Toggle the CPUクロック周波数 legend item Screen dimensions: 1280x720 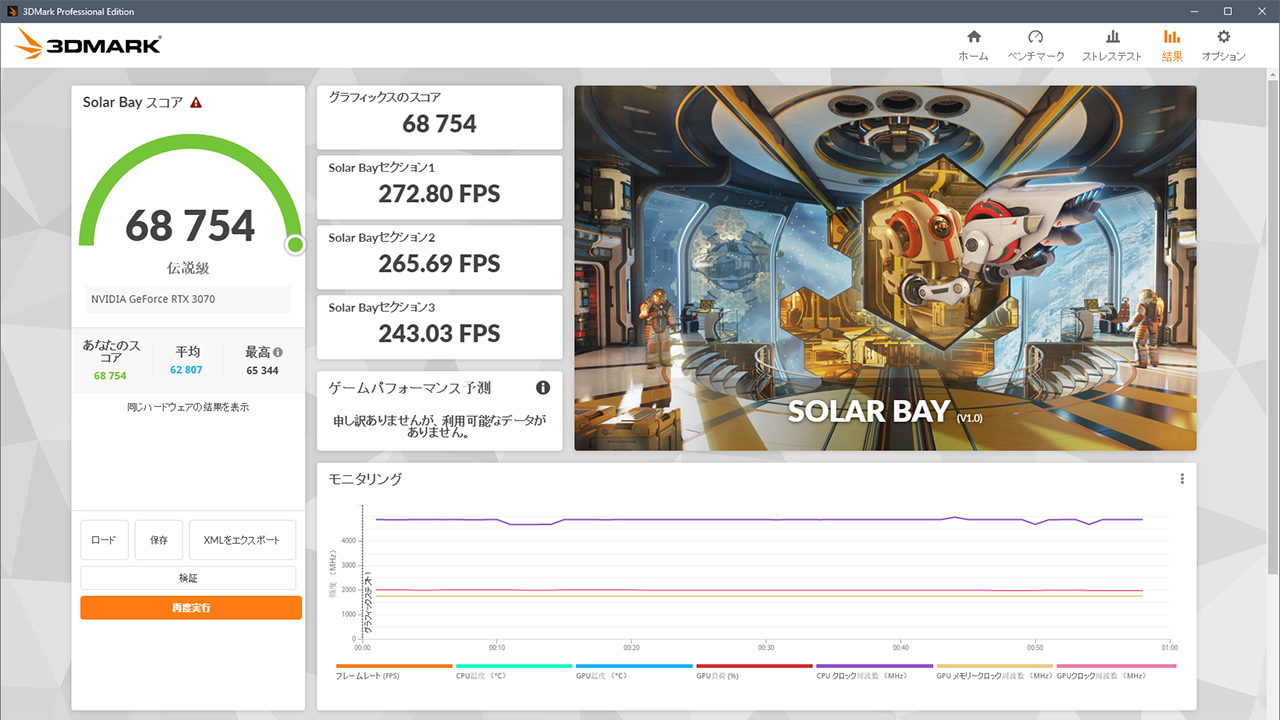874,671
